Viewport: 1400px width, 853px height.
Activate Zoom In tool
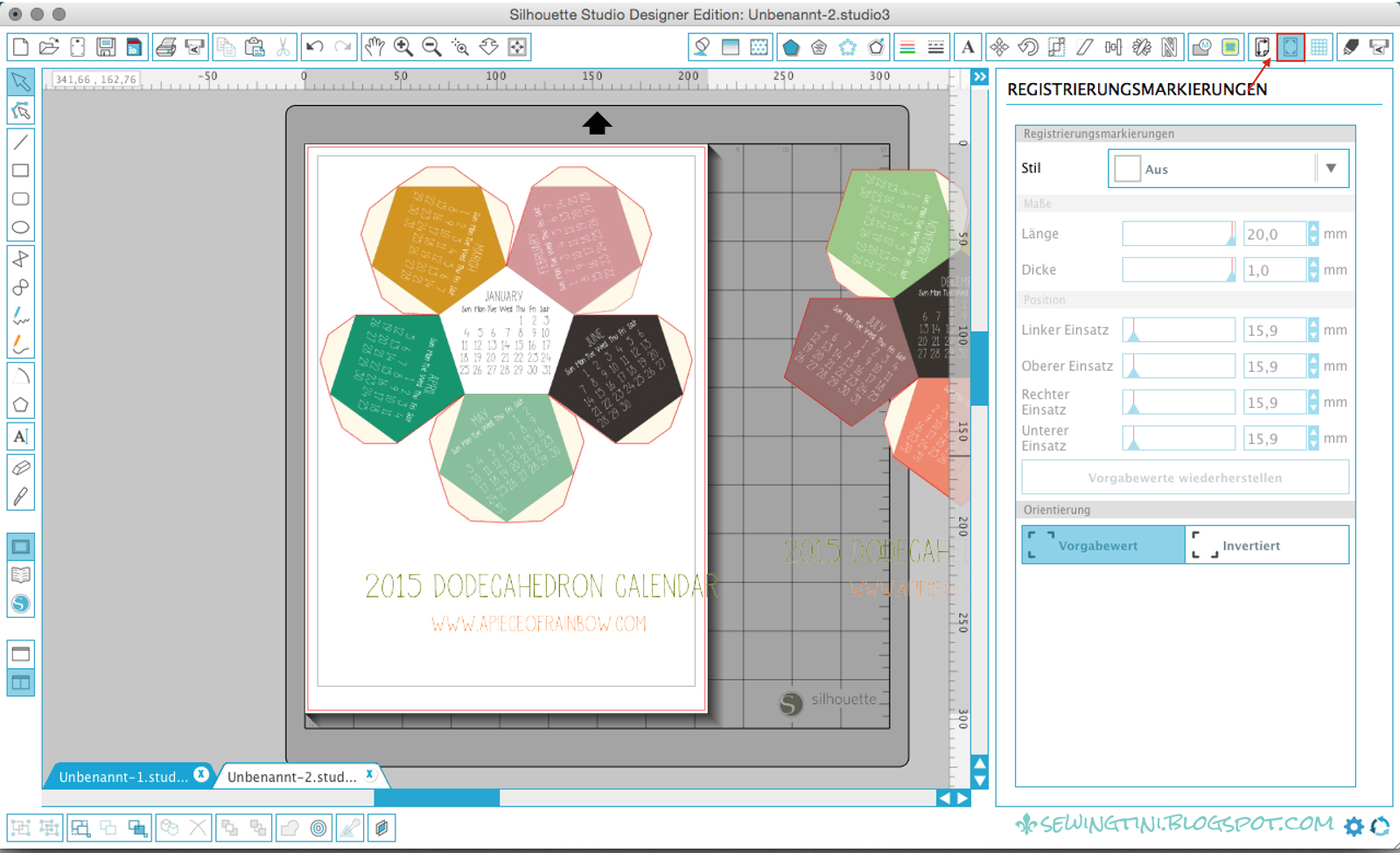point(402,46)
